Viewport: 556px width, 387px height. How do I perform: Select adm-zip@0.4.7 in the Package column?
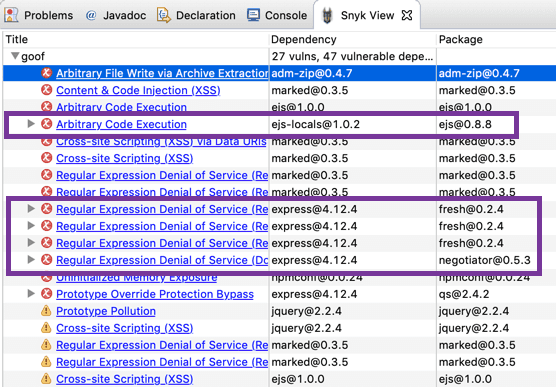tap(479, 73)
